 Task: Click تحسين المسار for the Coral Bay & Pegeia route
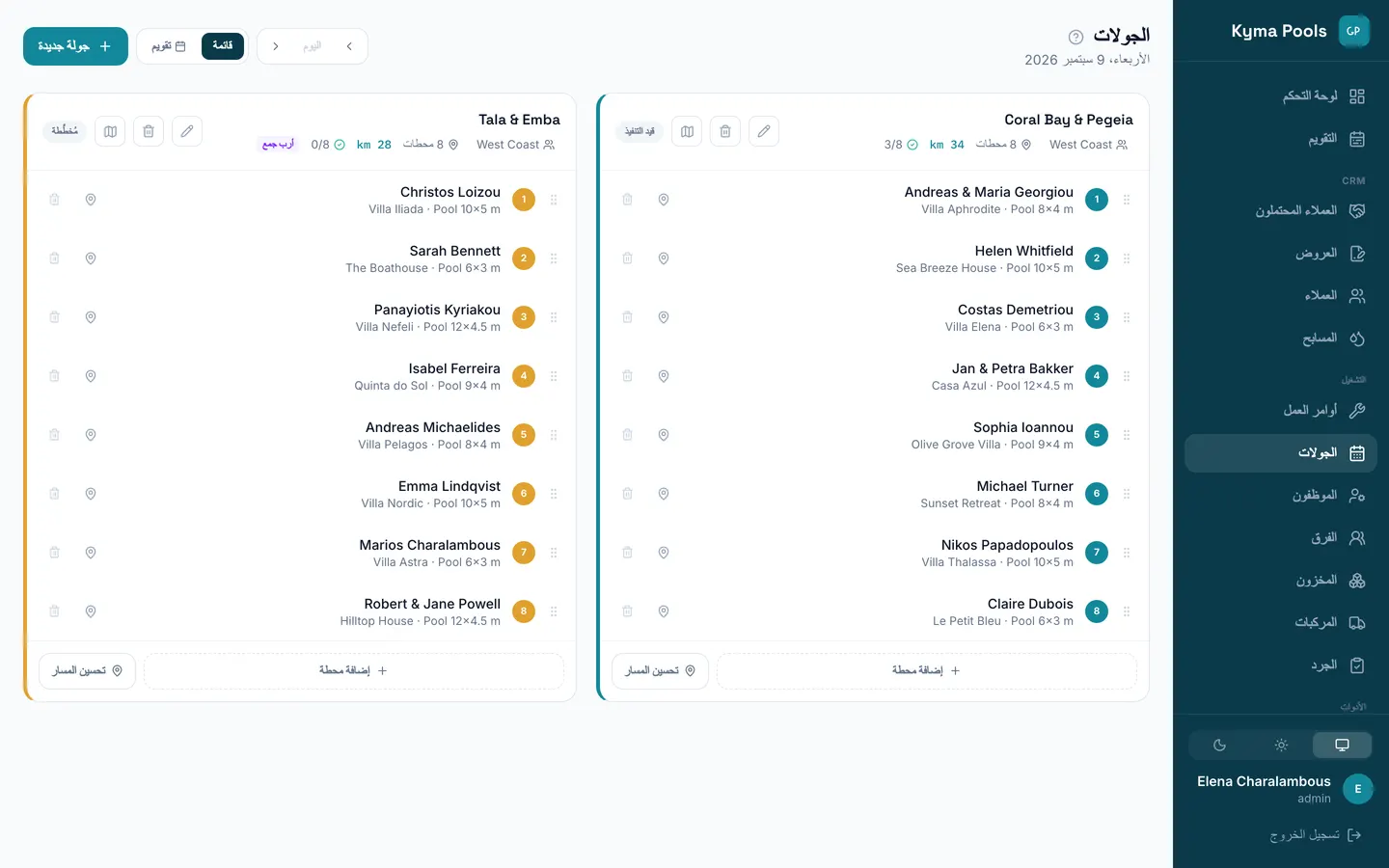[x=660, y=670]
